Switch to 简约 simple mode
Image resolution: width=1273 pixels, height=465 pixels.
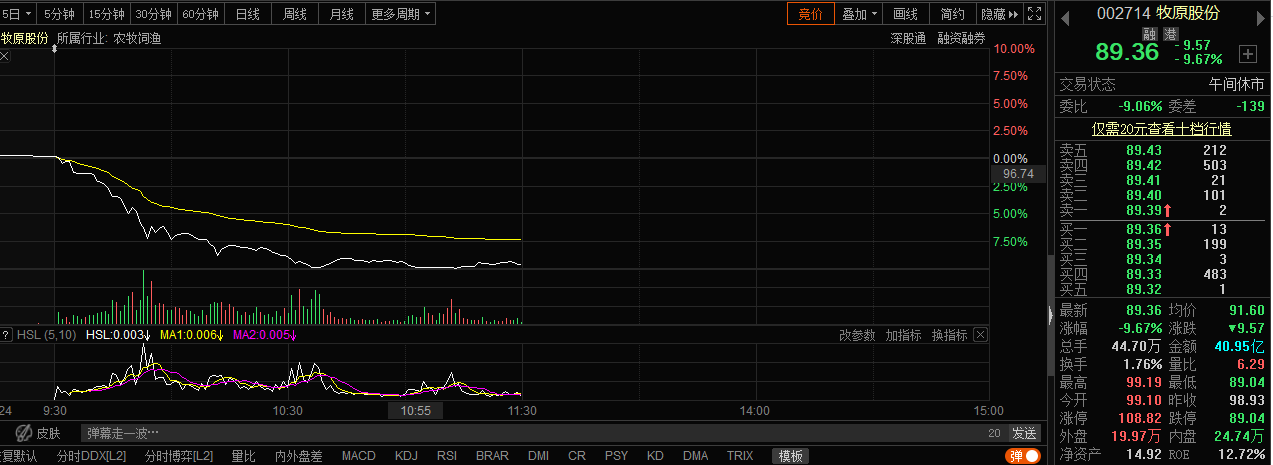click(x=953, y=14)
